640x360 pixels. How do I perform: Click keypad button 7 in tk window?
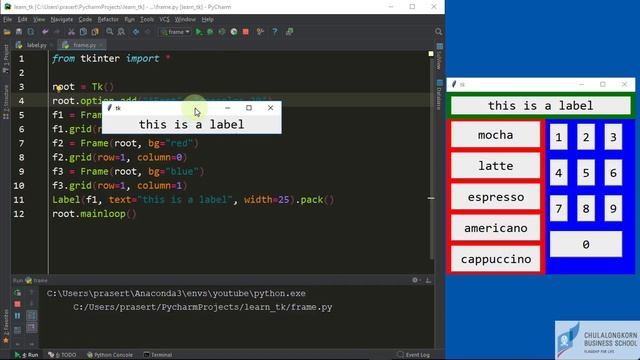click(559, 209)
